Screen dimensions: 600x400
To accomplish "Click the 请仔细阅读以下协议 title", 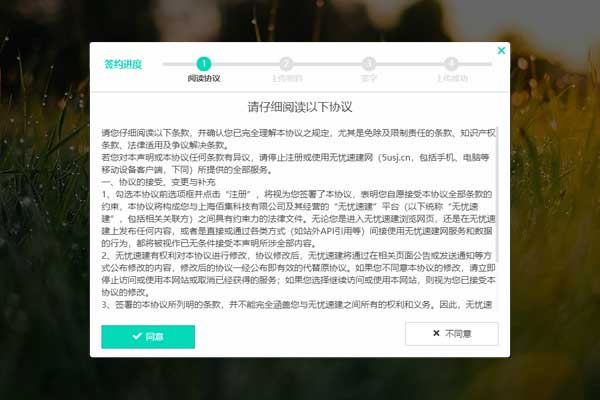I will point(300,107).
